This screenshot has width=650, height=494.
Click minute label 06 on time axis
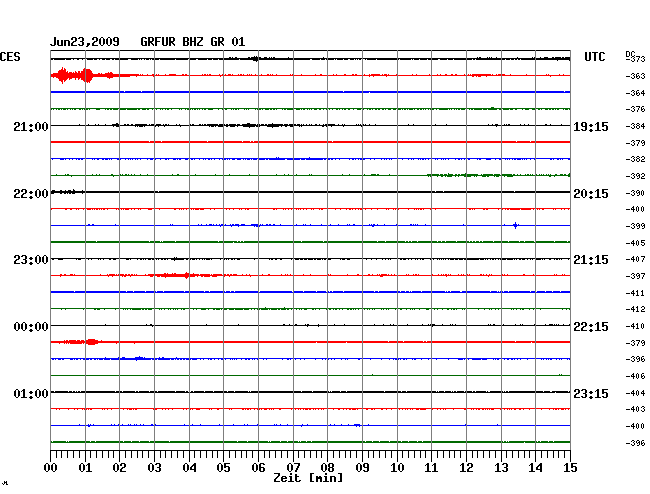click(x=258, y=468)
